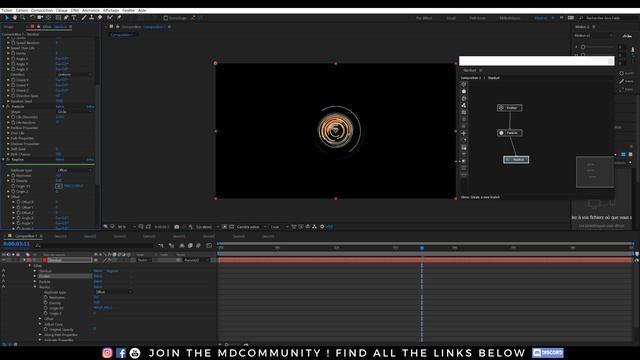The height and width of the screenshot is (360, 640).
Task: Select the Camera tool
Action: point(40,18)
